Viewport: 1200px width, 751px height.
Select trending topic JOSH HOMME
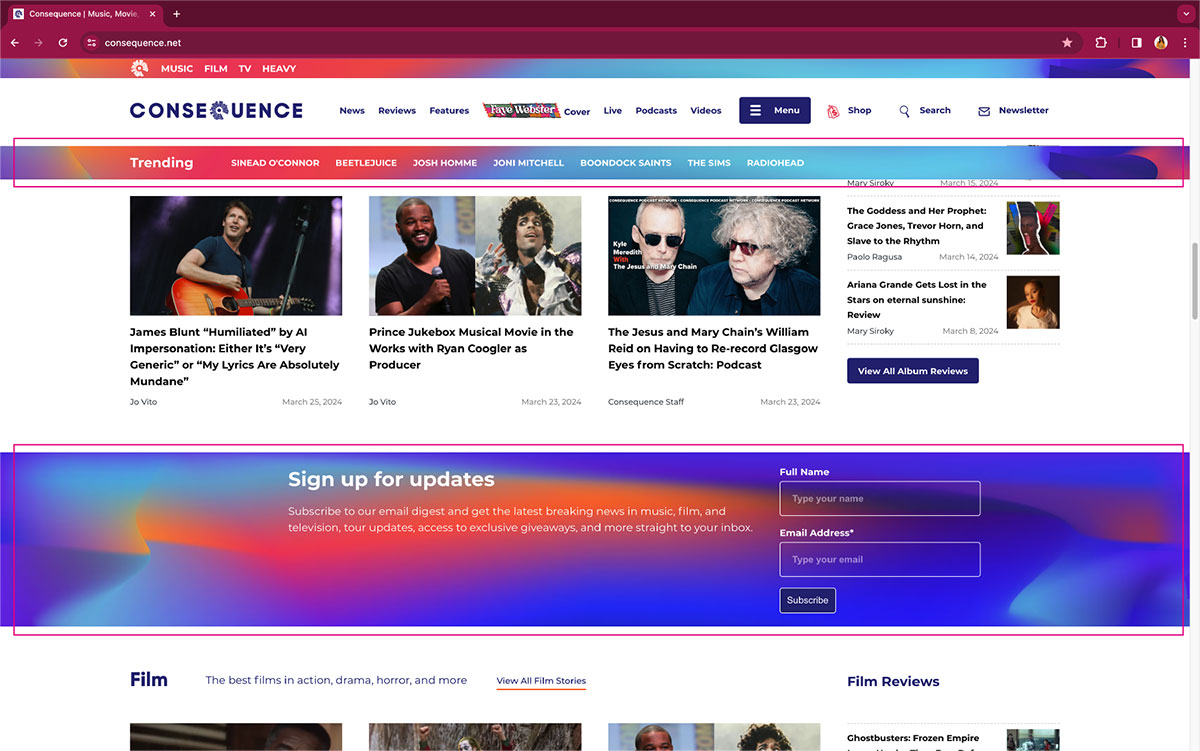(x=445, y=163)
